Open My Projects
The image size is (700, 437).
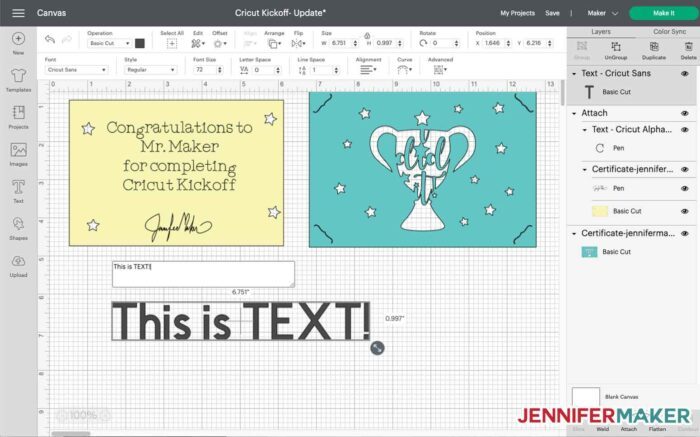(x=517, y=13)
